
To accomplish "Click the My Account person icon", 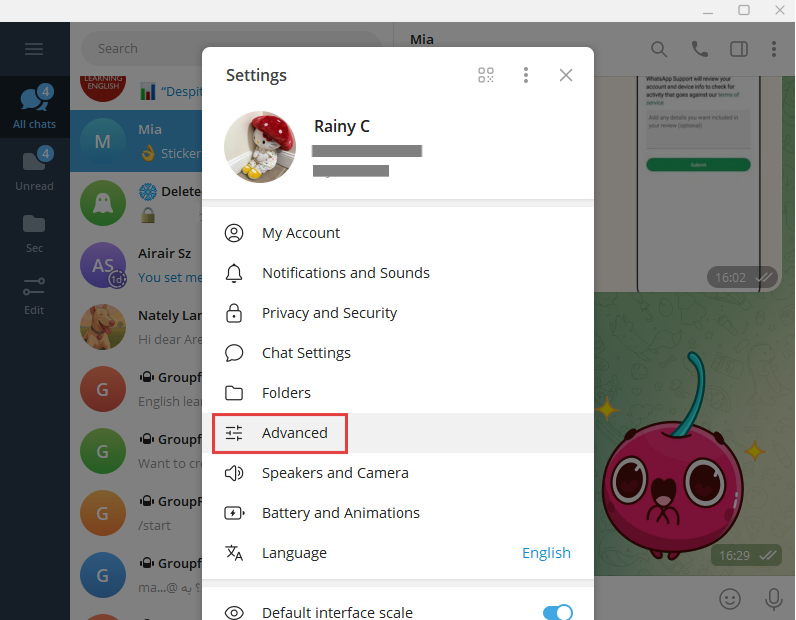I will click(x=234, y=233).
